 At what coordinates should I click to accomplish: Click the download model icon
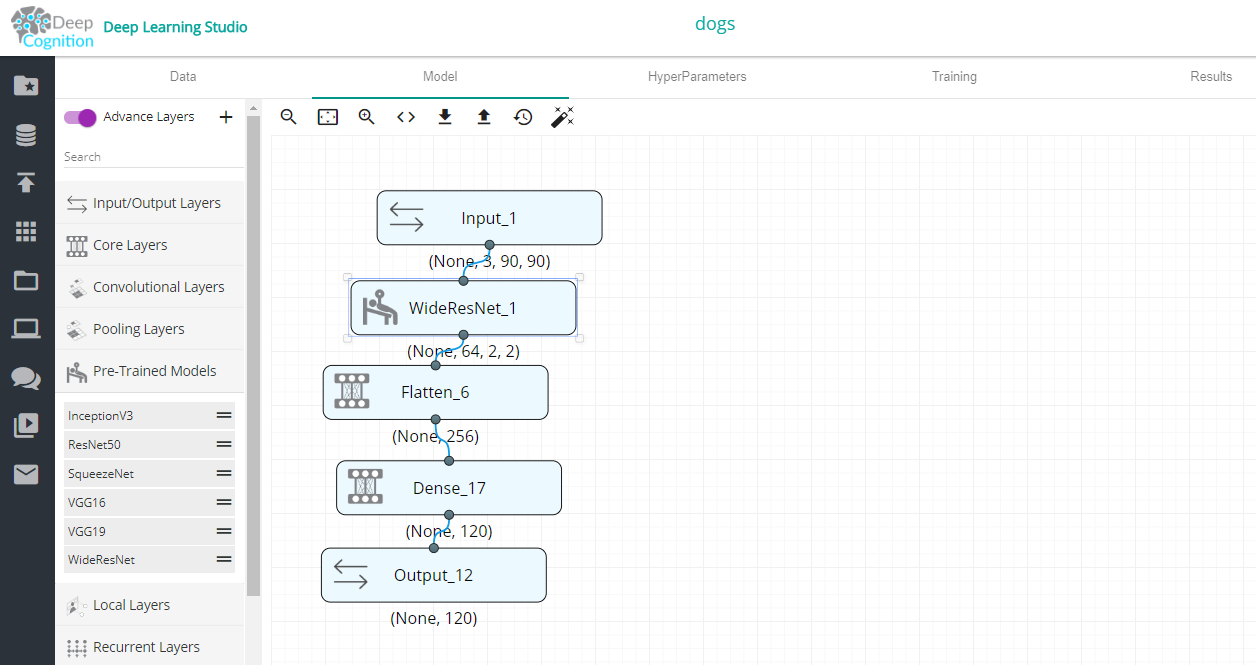[445, 117]
